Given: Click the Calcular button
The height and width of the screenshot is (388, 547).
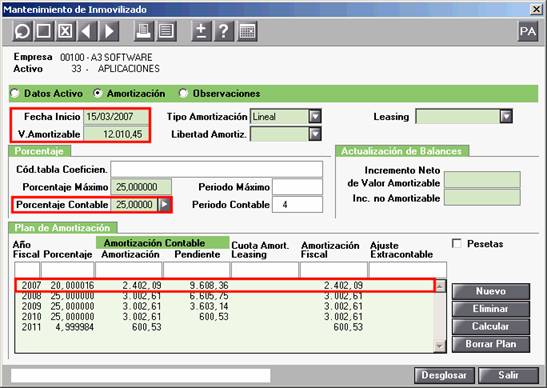Looking at the screenshot, I should pos(490,327).
